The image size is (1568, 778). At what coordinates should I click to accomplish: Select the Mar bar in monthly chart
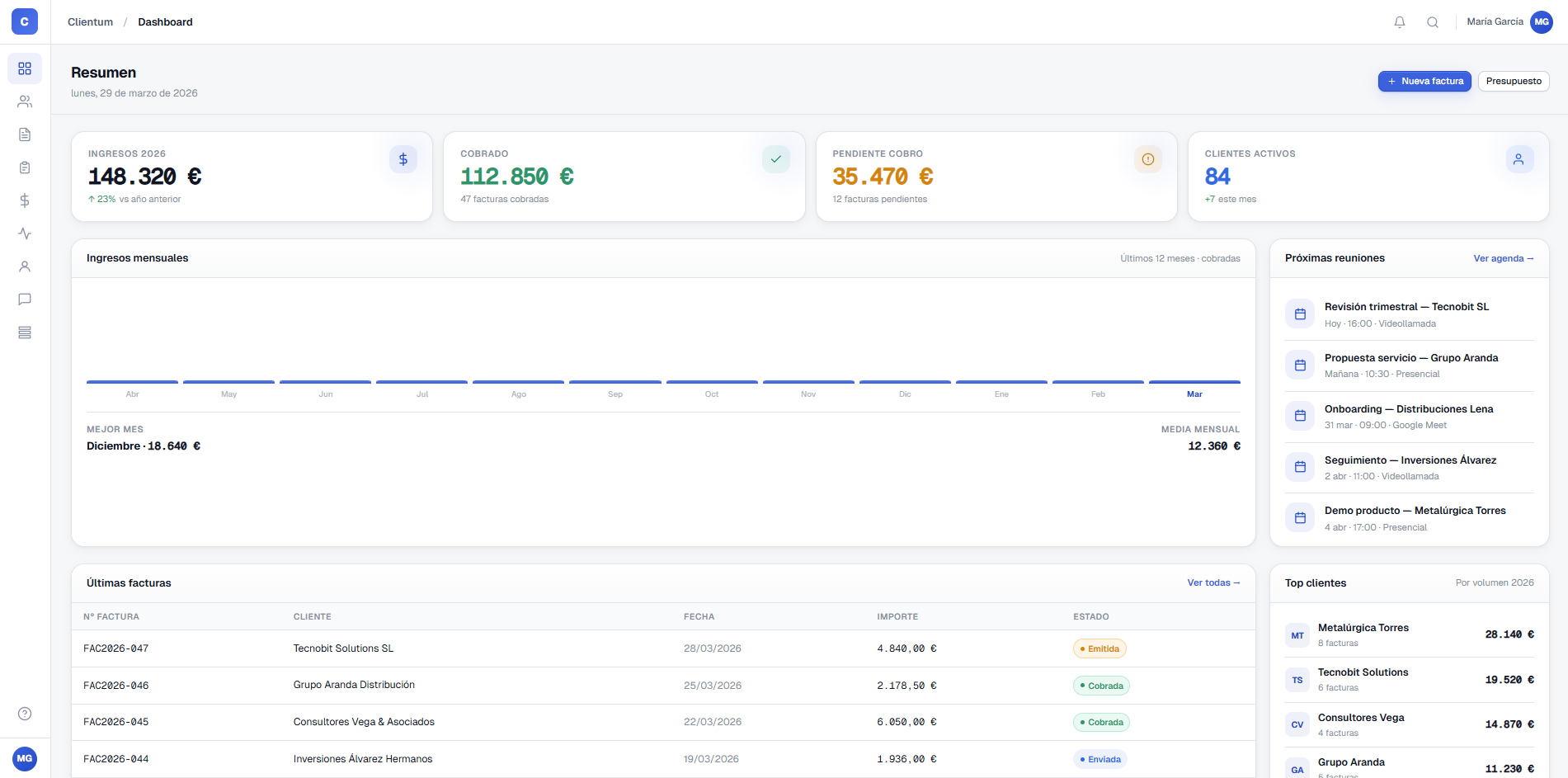point(1194,383)
